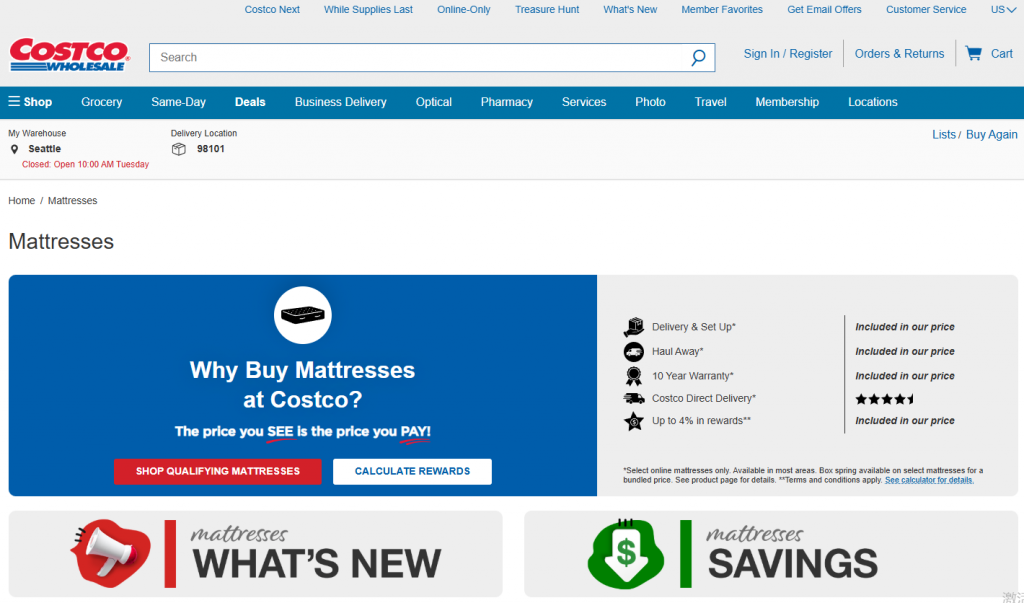Open the shopping cart icon
Image resolution: width=1024 pixels, height=603 pixels.
click(973, 54)
